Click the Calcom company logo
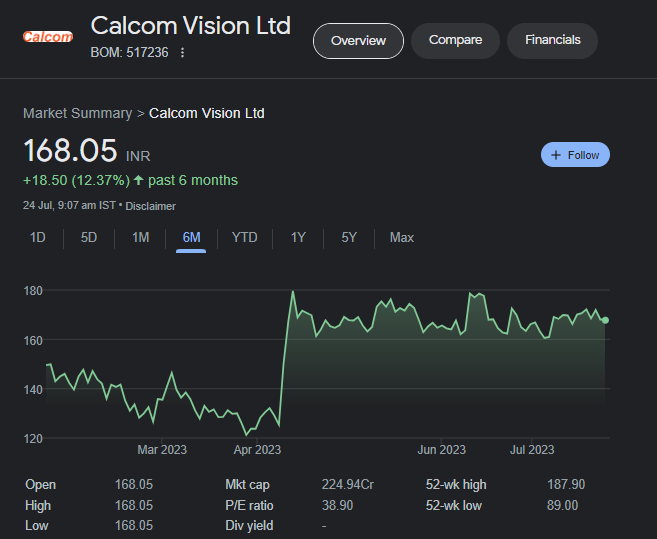This screenshot has width=657, height=539. (48, 37)
